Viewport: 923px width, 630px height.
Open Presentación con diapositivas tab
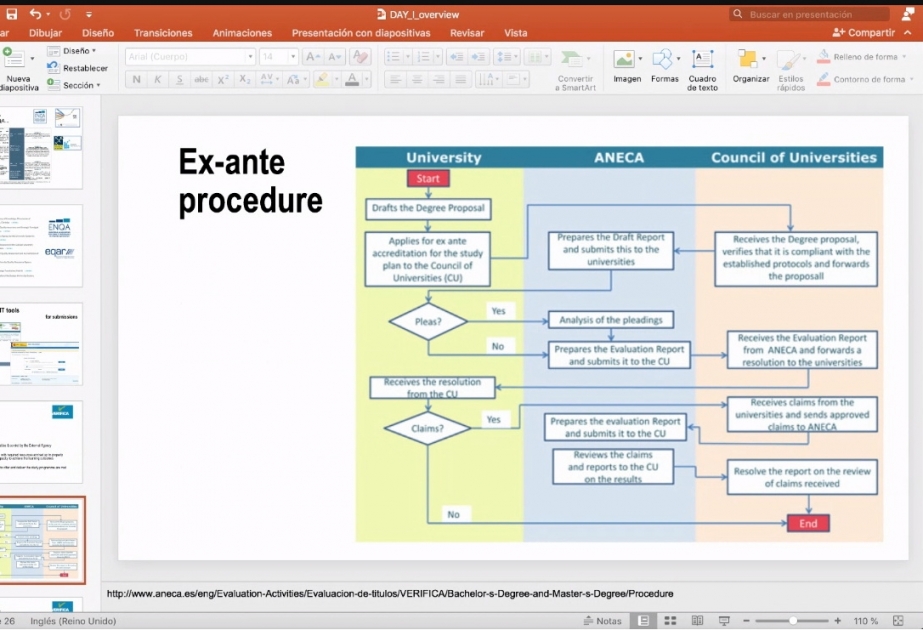point(361,33)
